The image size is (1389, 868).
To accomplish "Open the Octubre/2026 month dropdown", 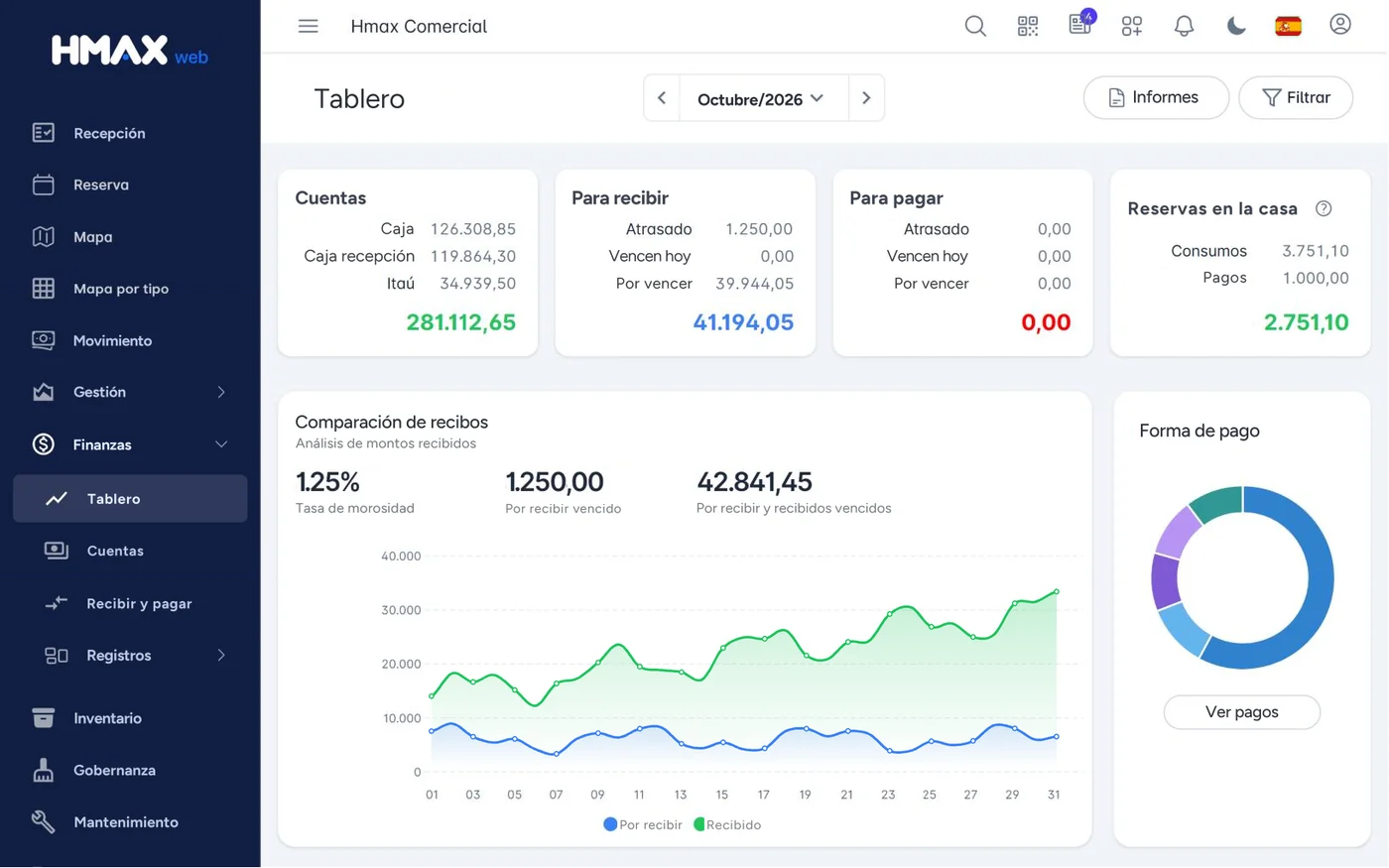I will [x=763, y=98].
